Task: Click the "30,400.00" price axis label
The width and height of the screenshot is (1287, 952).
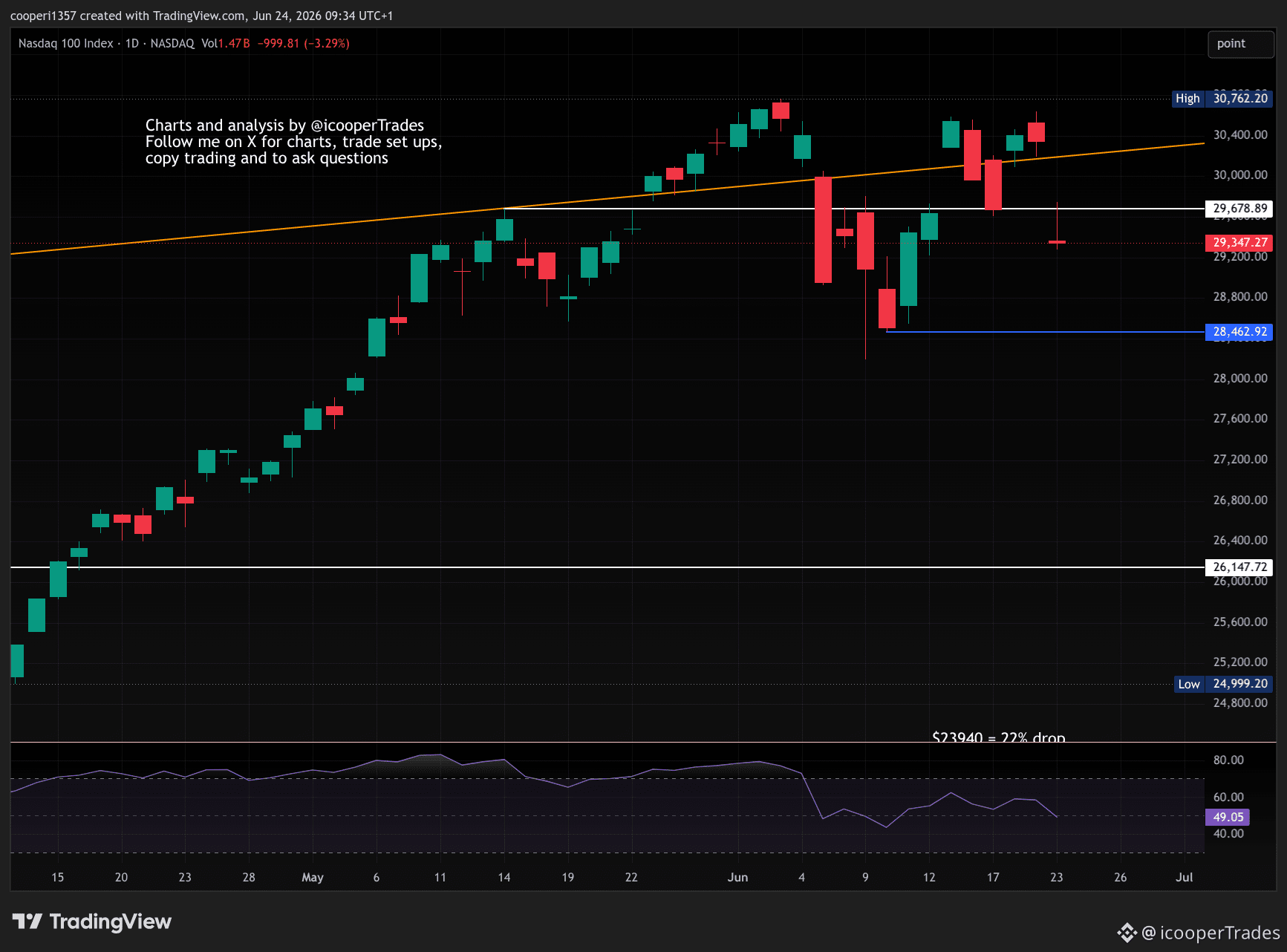Action: pyautogui.click(x=1240, y=134)
